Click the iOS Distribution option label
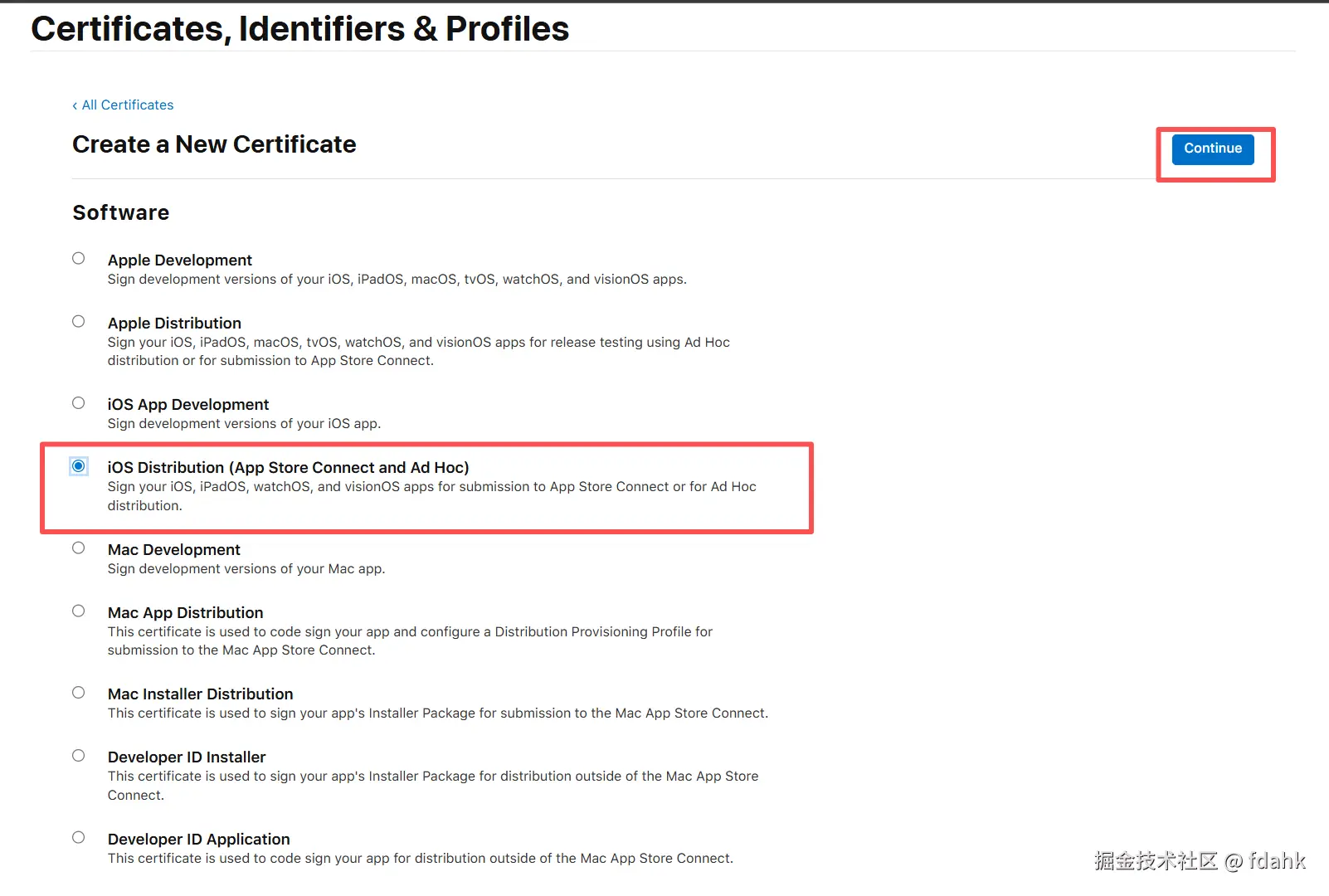The width and height of the screenshot is (1329, 896). coord(288,468)
